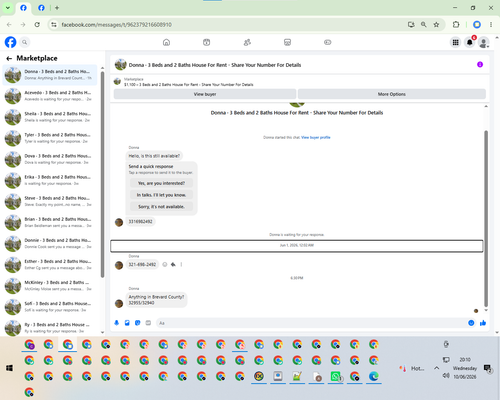
Task: Open the Facebook search magnifier
Action: [x=25, y=42]
